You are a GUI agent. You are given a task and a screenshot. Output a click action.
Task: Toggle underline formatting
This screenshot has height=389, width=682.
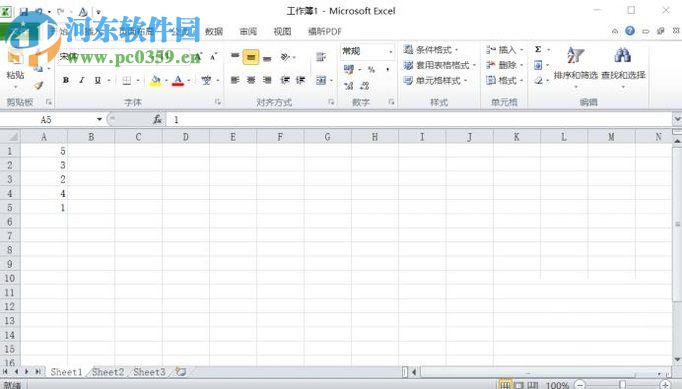point(97,80)
